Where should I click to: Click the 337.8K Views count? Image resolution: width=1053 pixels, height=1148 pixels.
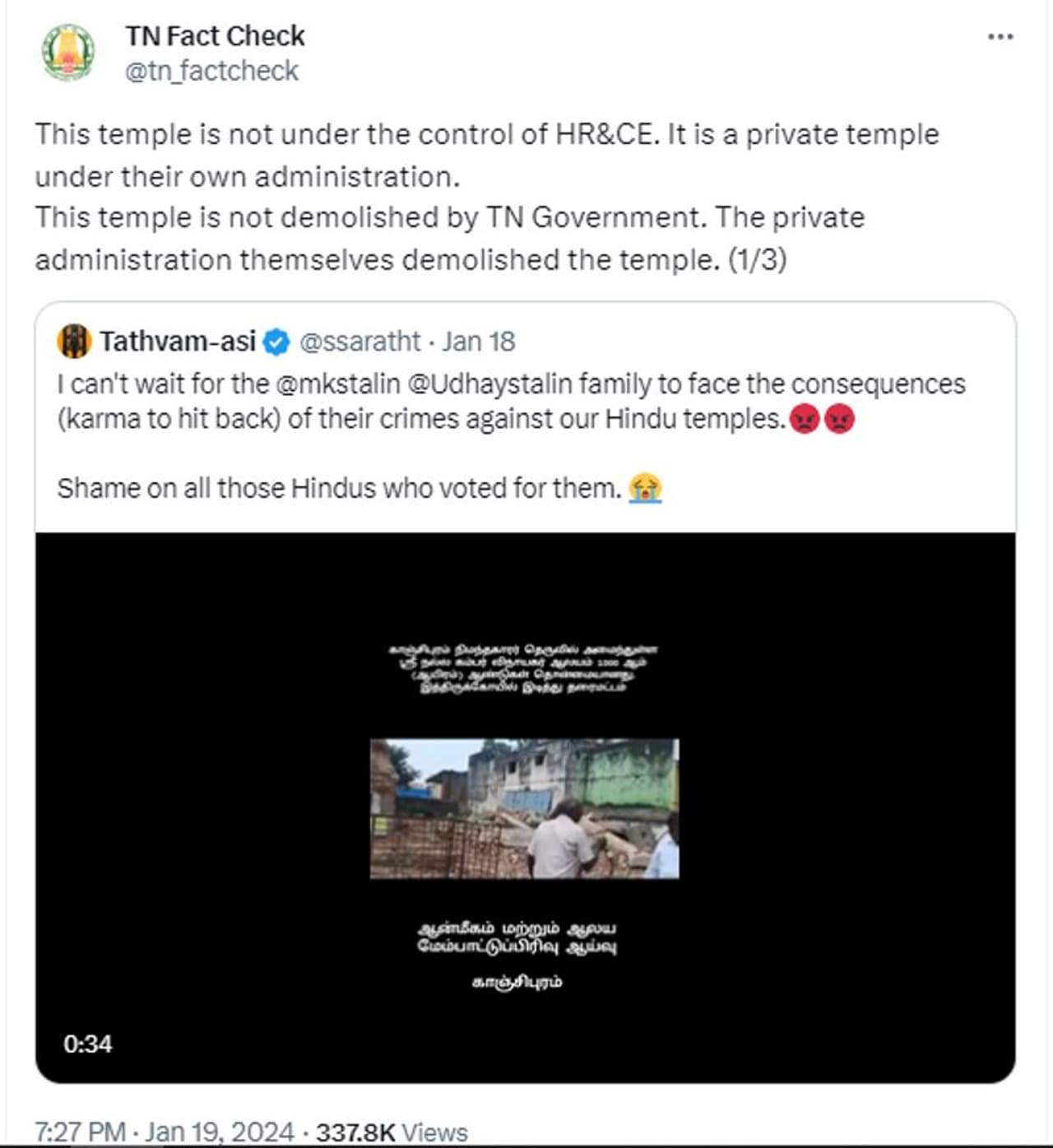tap(392, 1132)
